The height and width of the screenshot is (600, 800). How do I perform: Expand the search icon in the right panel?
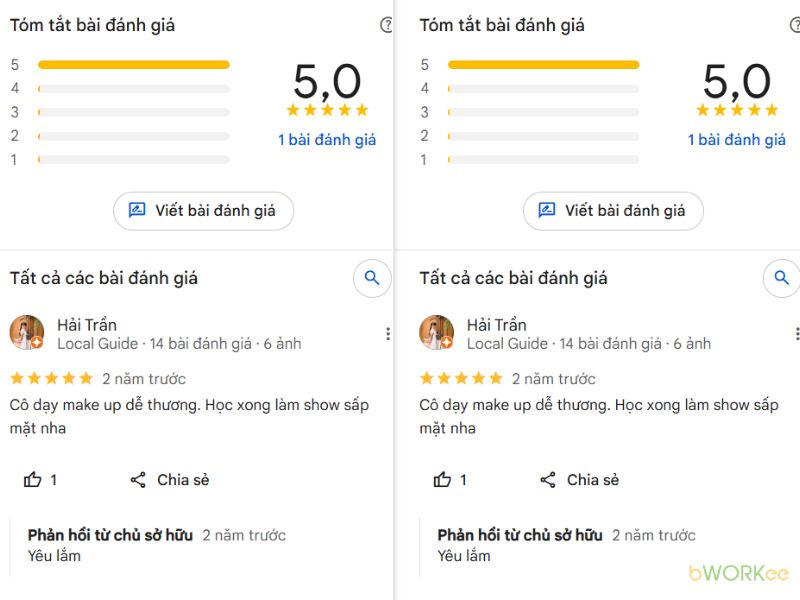pyautogui.click(x=781, y=278)
